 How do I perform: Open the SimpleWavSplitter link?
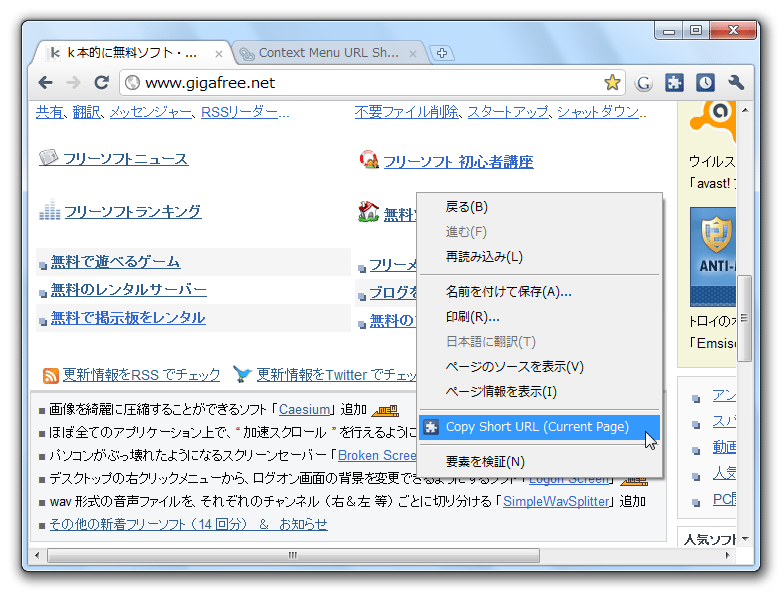(556, 502)
